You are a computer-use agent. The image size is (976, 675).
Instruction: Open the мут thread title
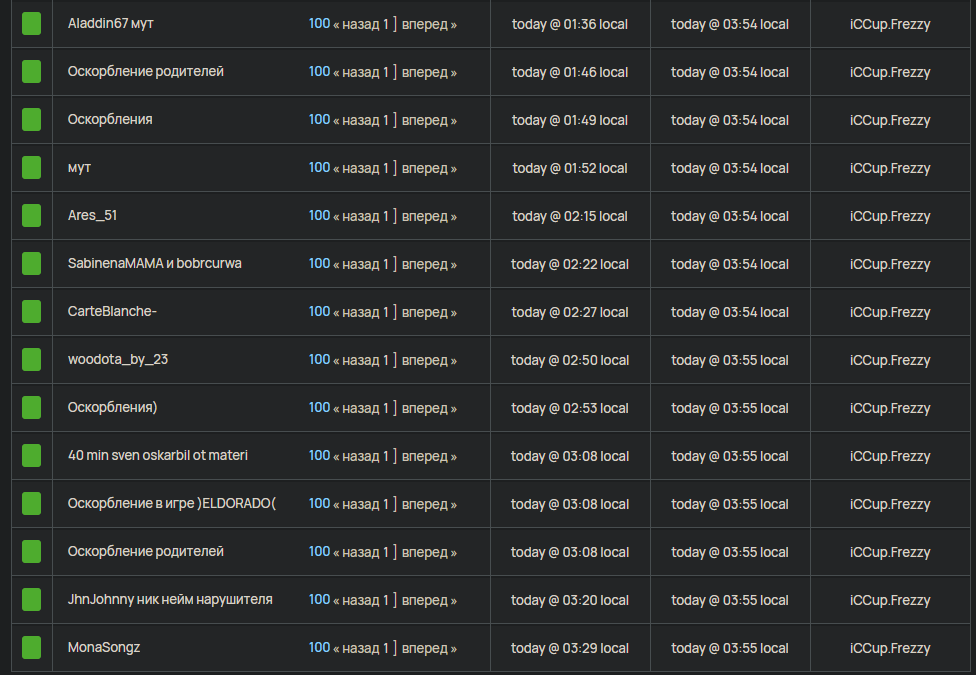tap(79, 168)
